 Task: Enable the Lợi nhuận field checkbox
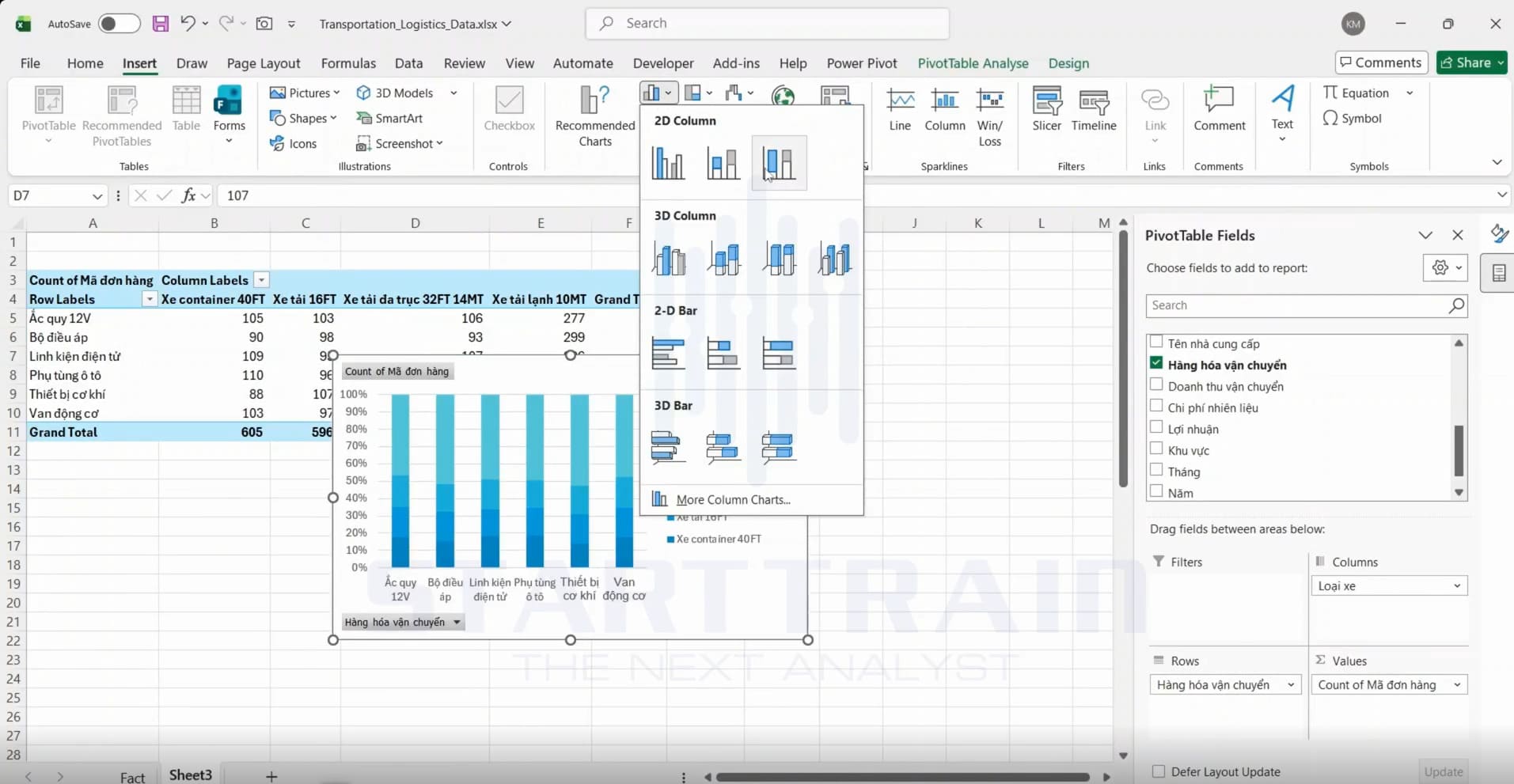pos(1156,428)
